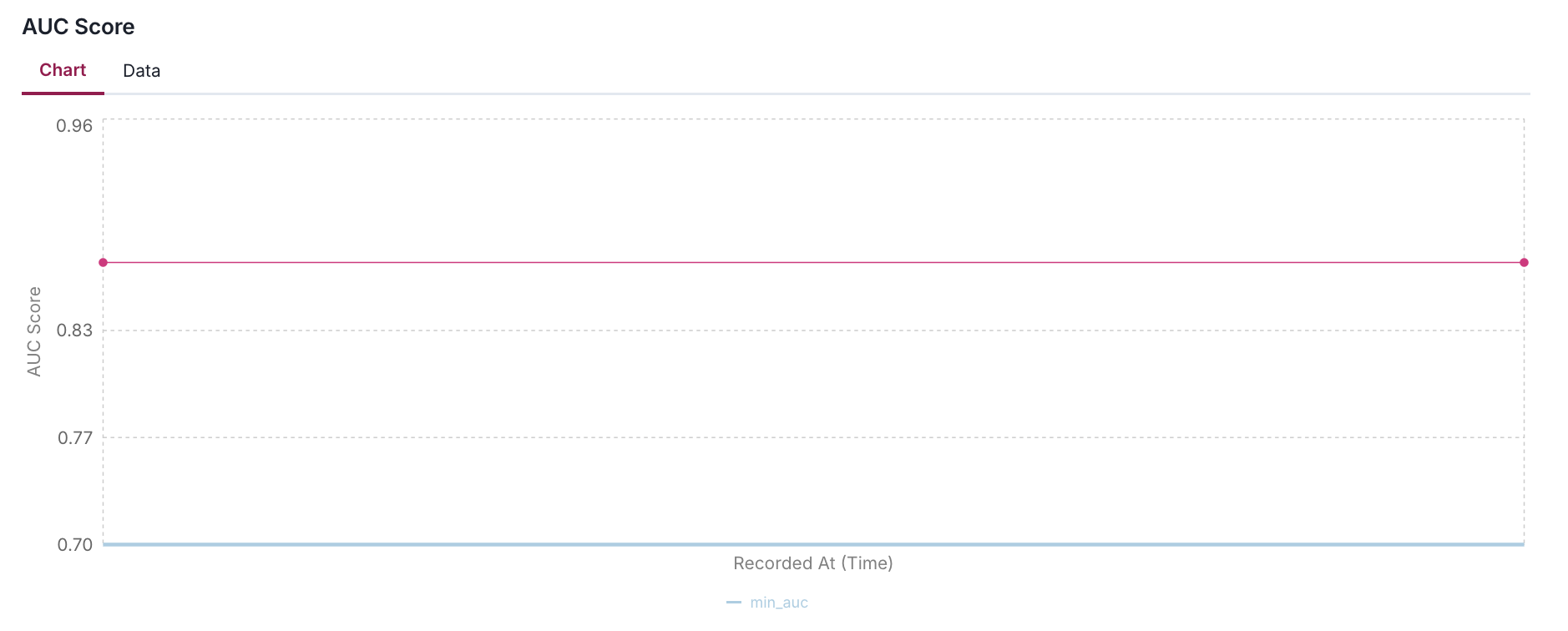This screenshot has height=631, width=1568.
Task: Click the left pink data point
Action: pyautogui.click(x=104, y=263)
